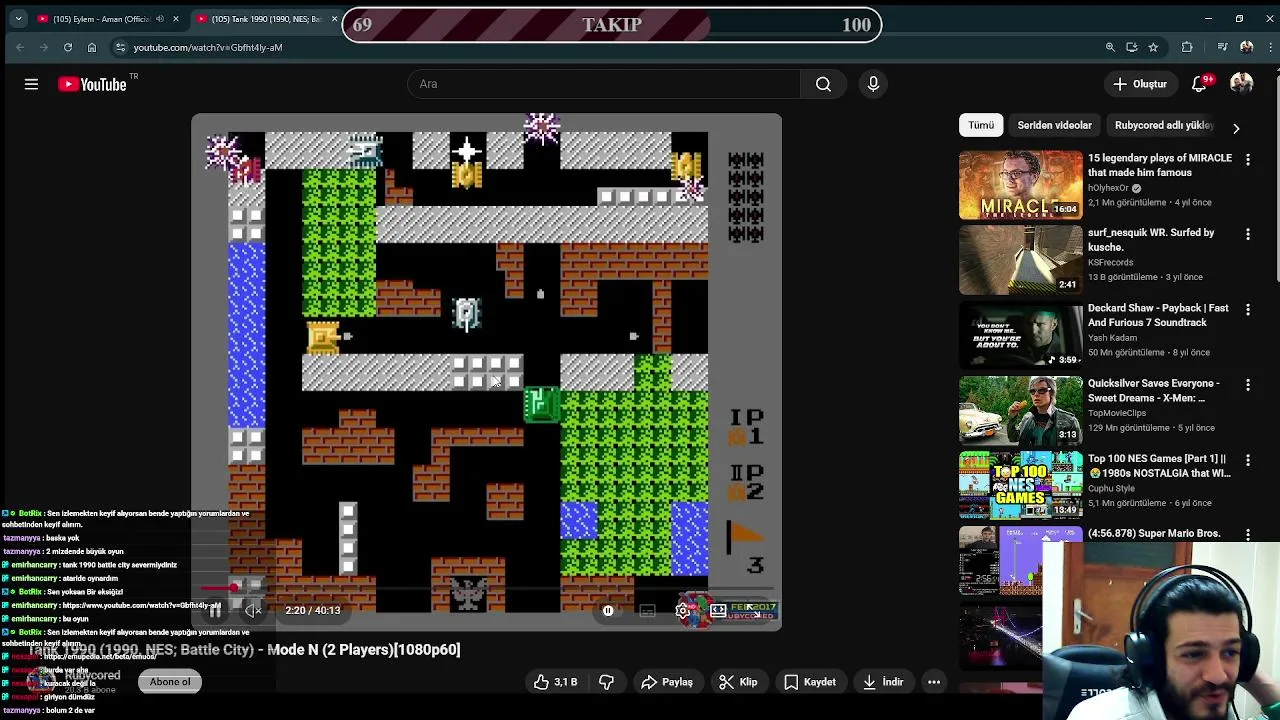This screenshot has height=720, width=1280.
Task: Select the Seriden videolar filter chip
Action: [x=1054, y=125]
